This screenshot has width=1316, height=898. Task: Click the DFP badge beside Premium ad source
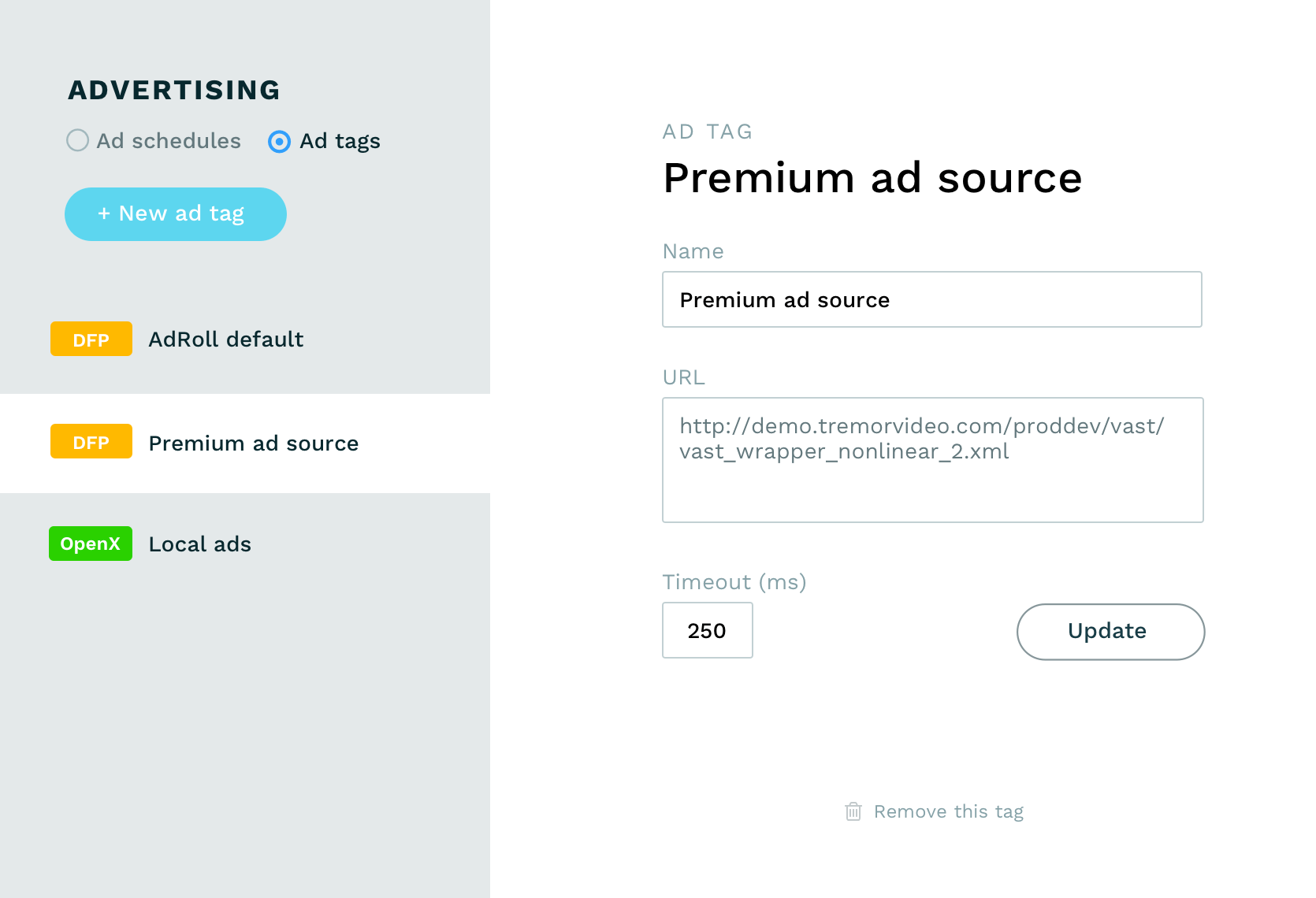click(x=91, y=442)
